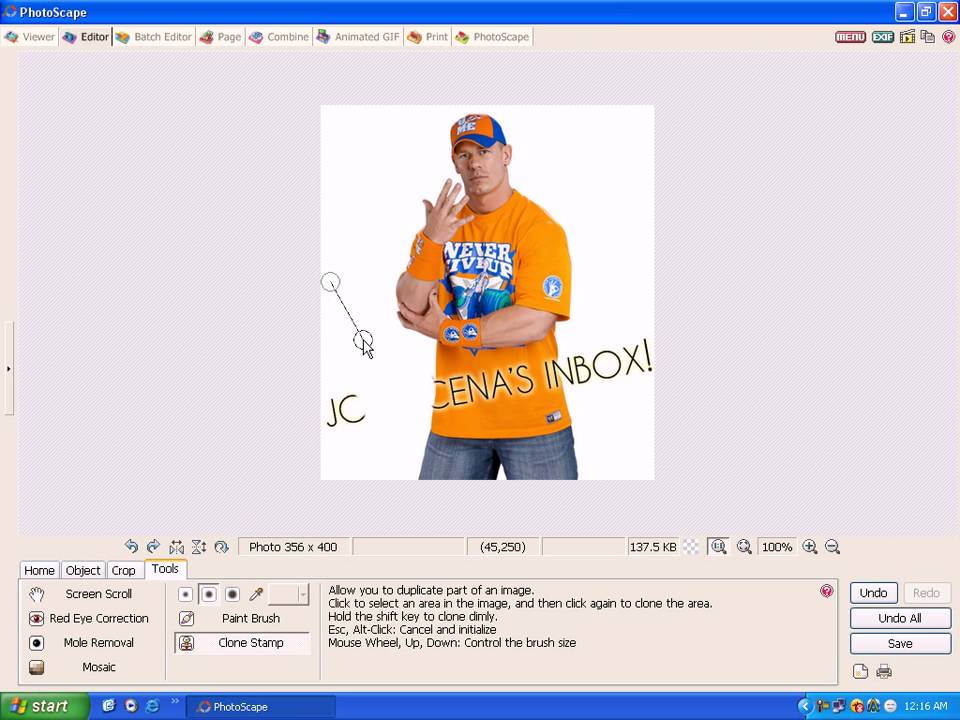Open the Combine tab
The height and width of the screenshot is (720, 960).
[279, 37]
